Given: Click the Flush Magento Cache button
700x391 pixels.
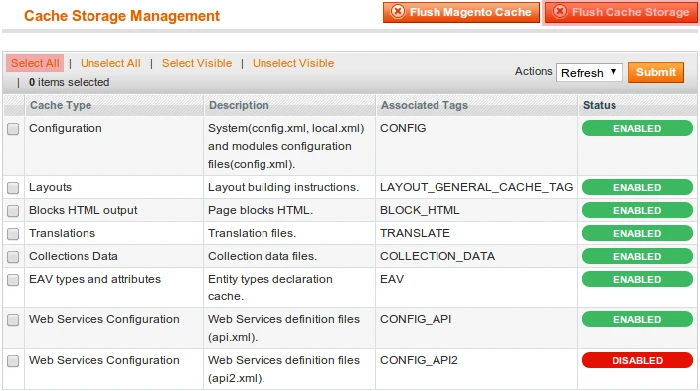Looking at the screenshot, I should [461, 12].
